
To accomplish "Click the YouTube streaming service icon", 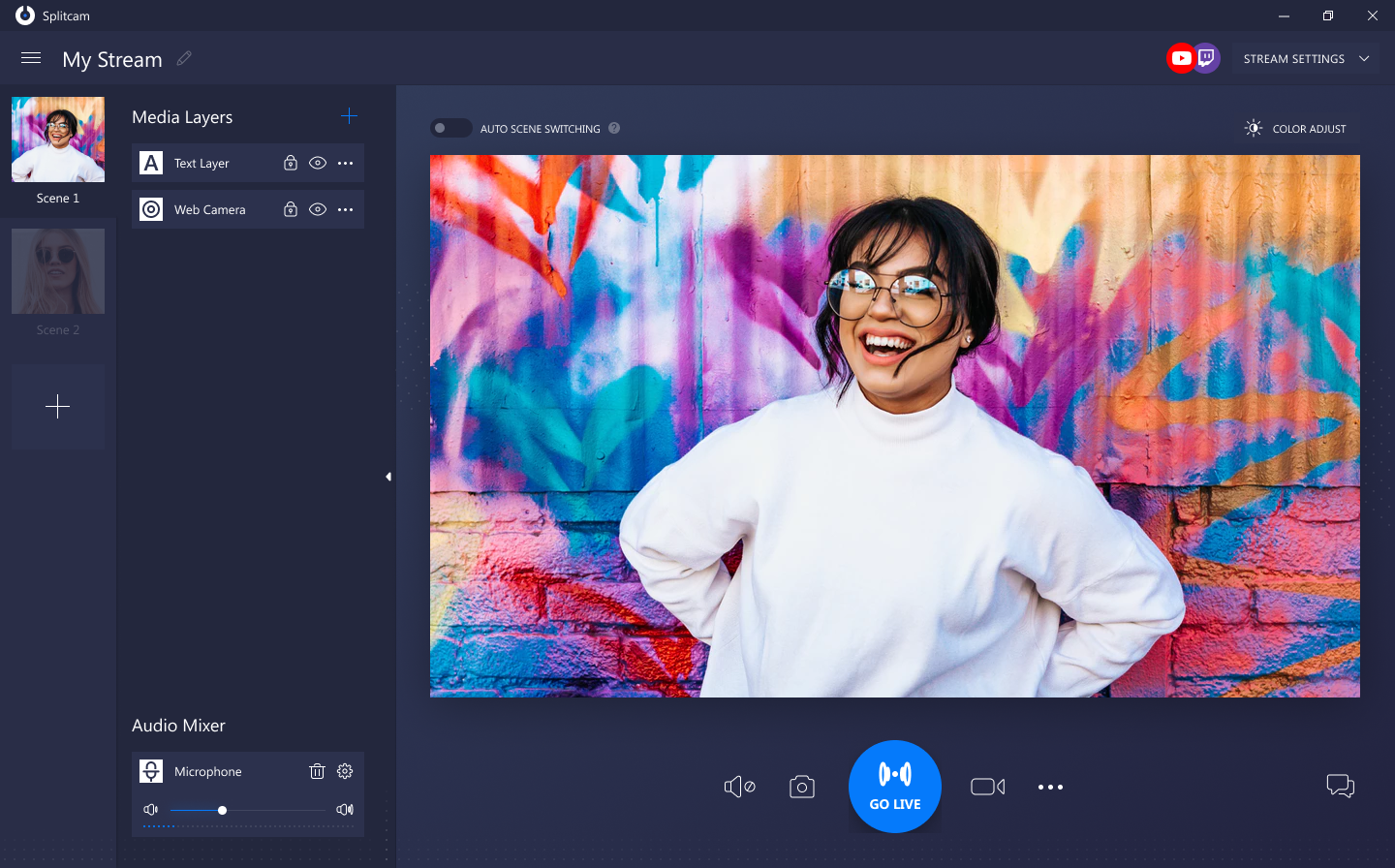I will pyautogui.click(x=1181, y=57).
